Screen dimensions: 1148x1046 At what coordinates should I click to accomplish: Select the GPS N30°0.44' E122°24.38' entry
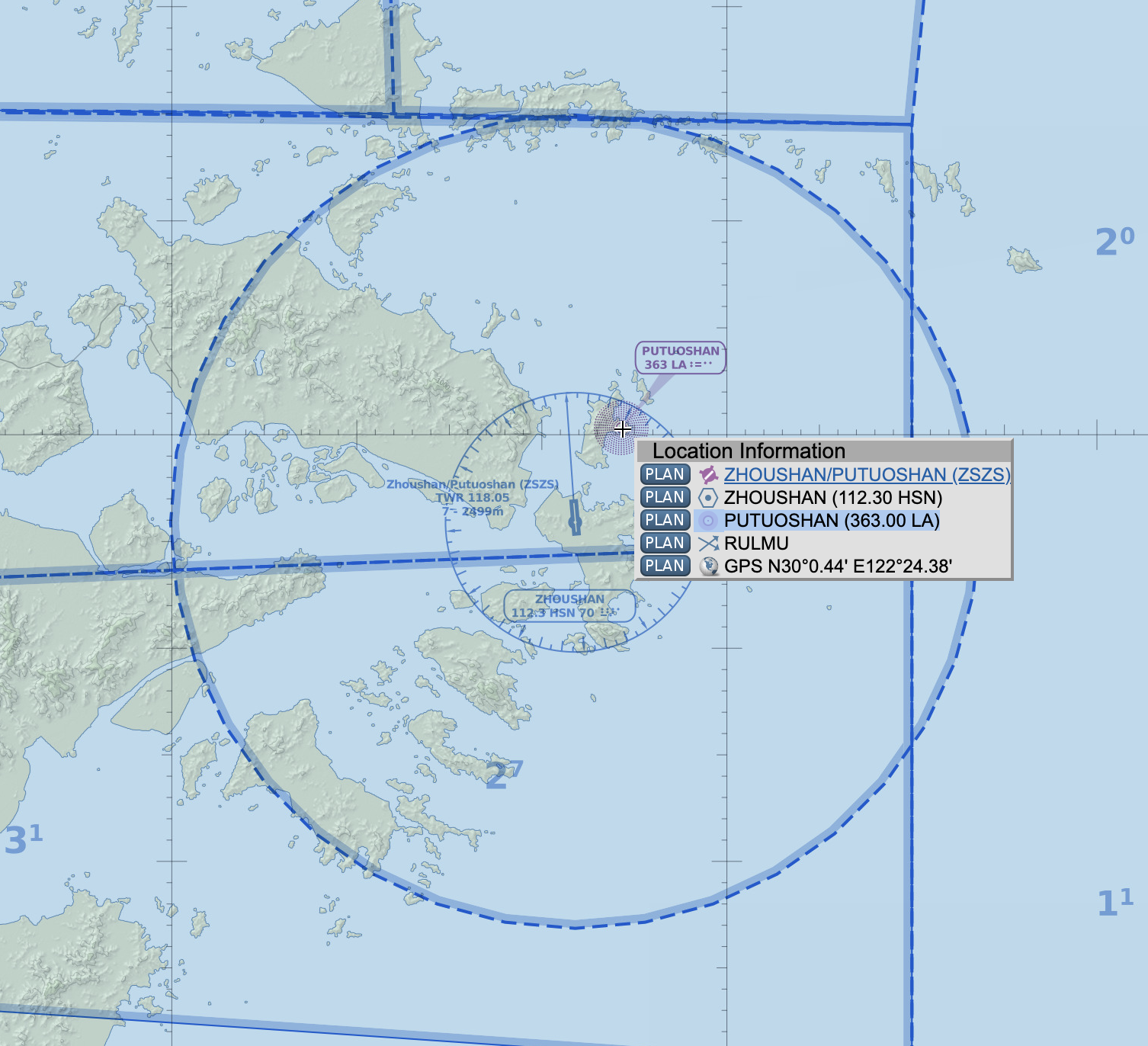click(x=837, y=566)
